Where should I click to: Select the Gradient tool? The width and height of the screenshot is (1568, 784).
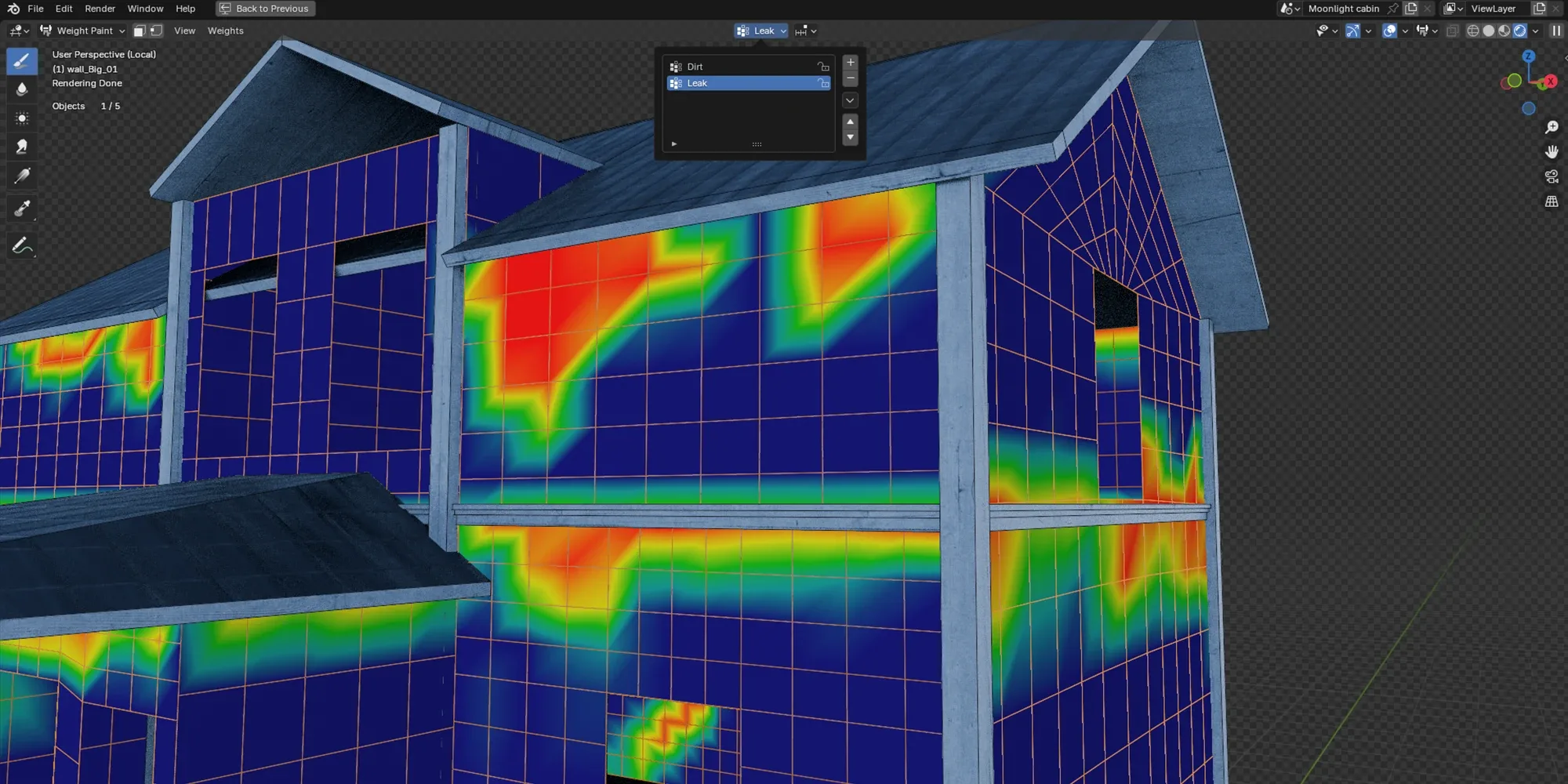[21, 174]
